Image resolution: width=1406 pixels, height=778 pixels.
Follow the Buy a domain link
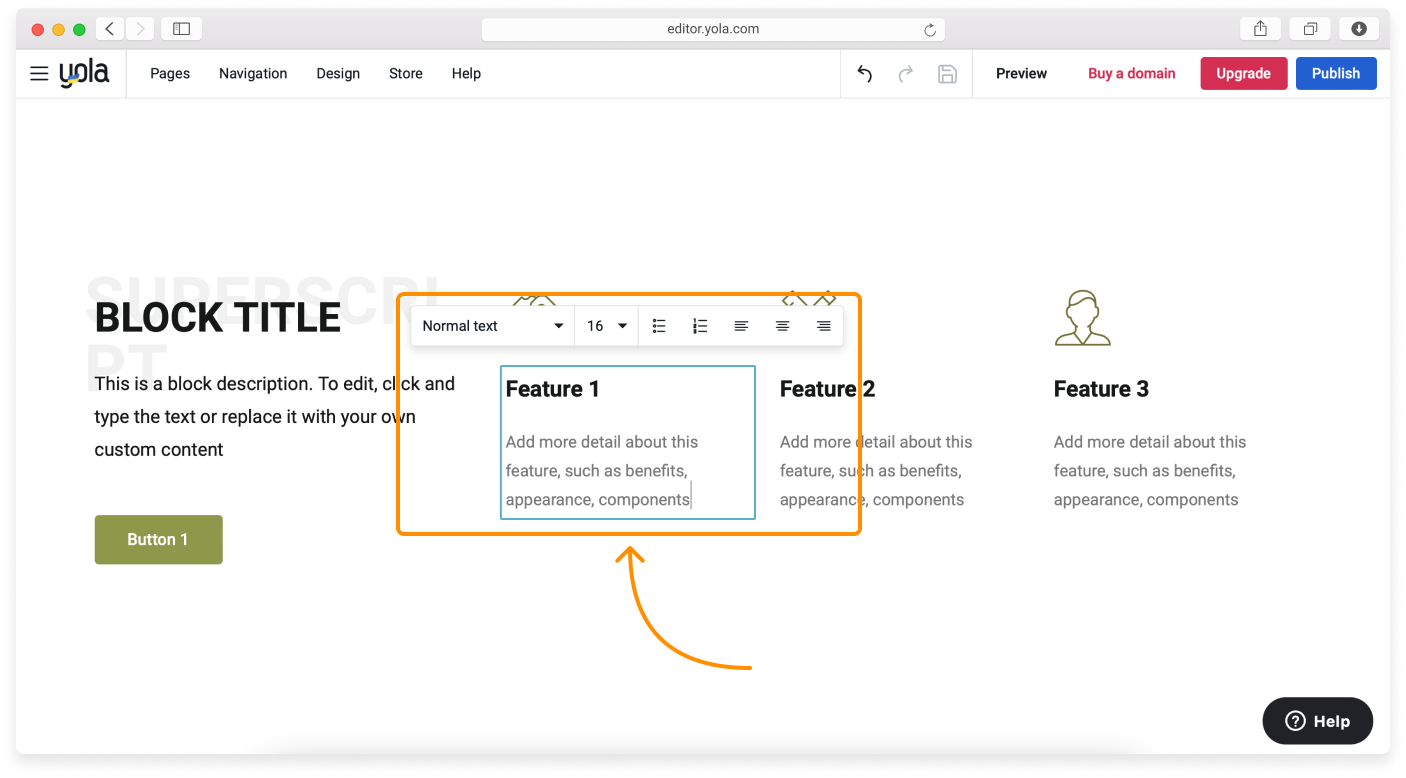point(1131,73)
